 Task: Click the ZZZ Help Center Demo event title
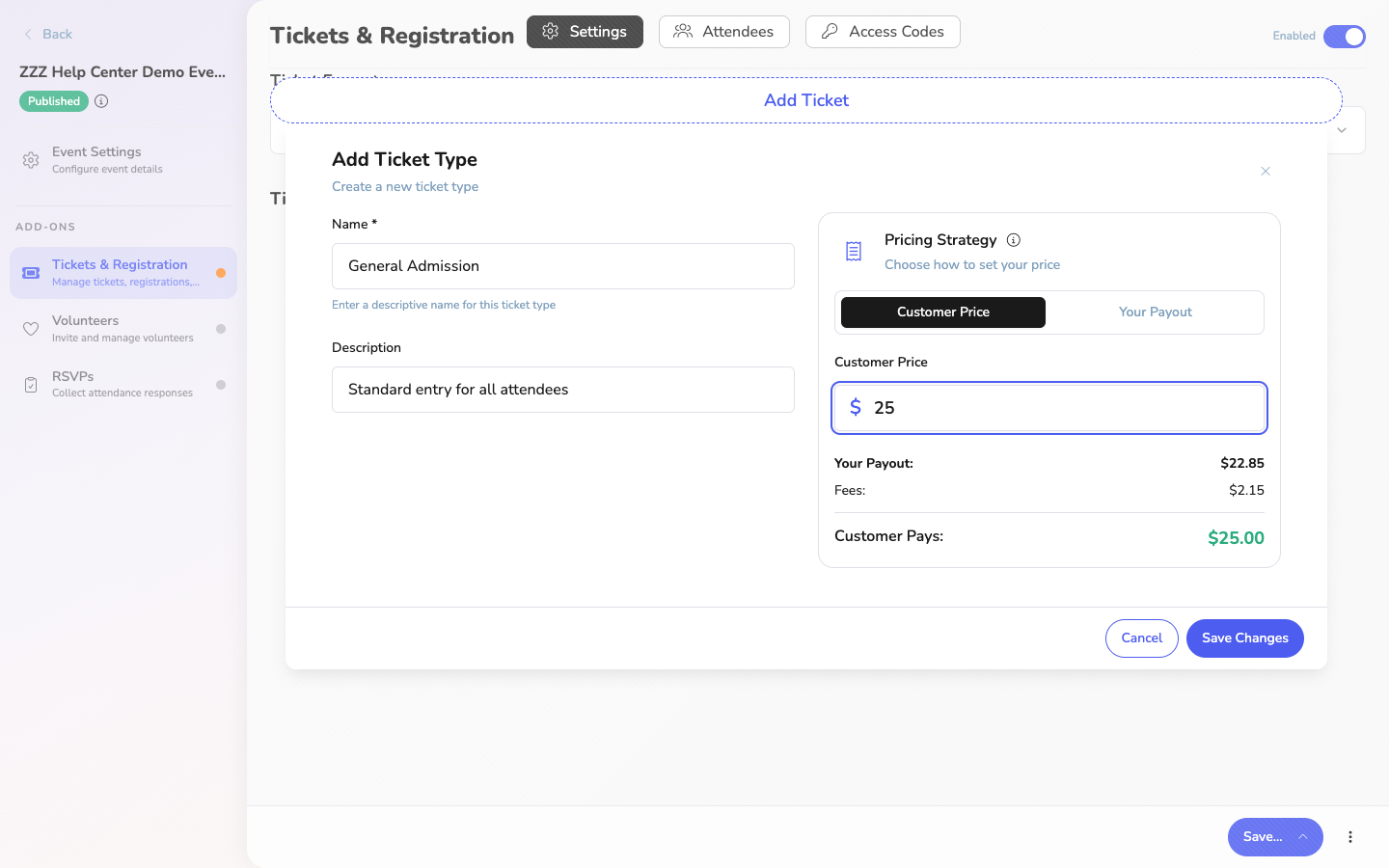click(123, 72)
